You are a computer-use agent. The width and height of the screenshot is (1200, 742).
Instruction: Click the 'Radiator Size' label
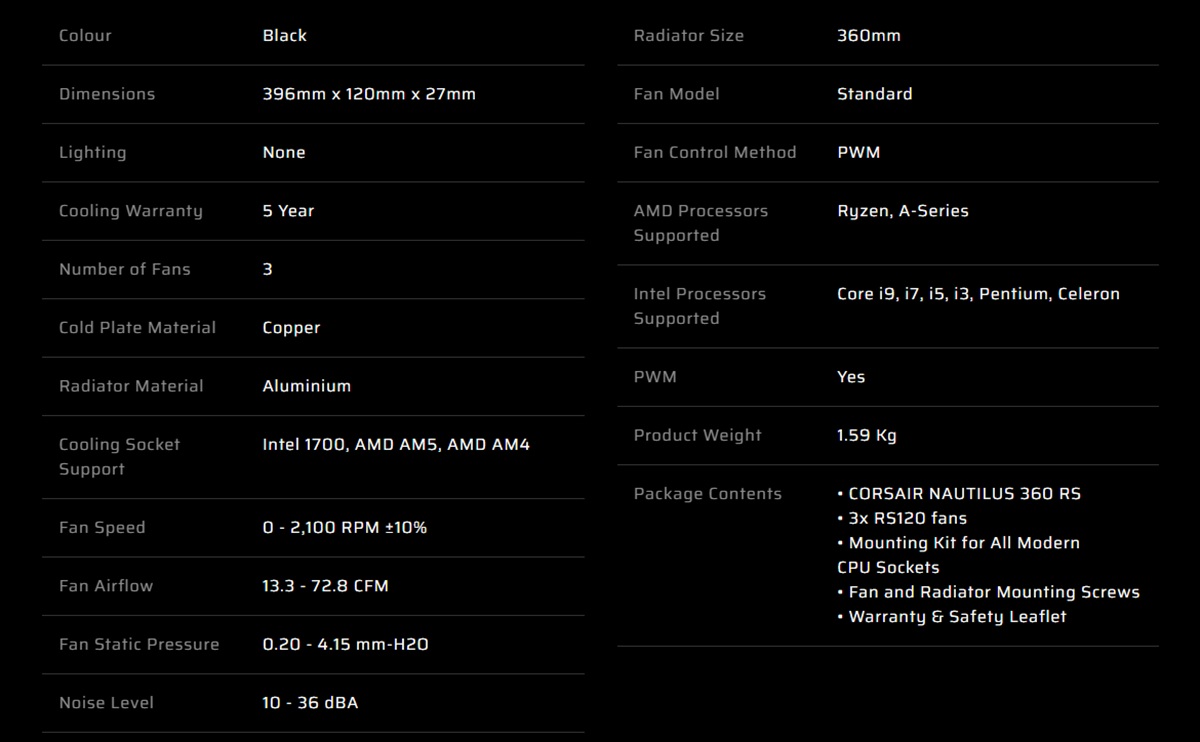pos(689,36)
